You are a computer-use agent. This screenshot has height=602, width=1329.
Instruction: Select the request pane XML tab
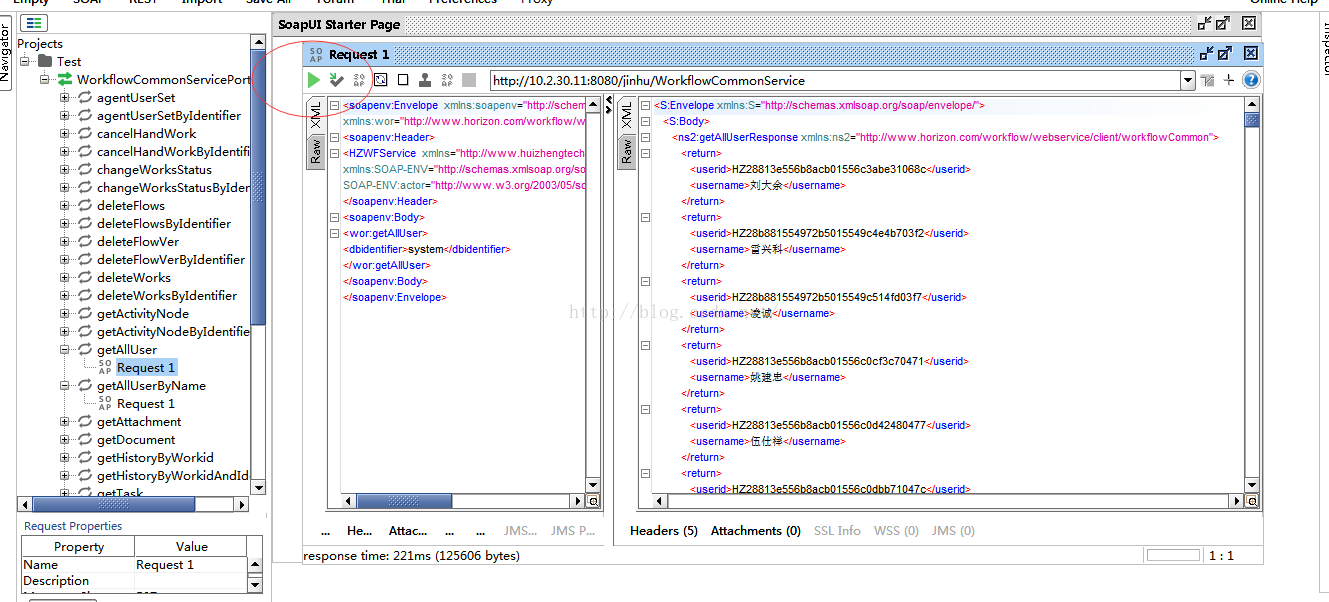pyautogui.click(x=315, y=114)
